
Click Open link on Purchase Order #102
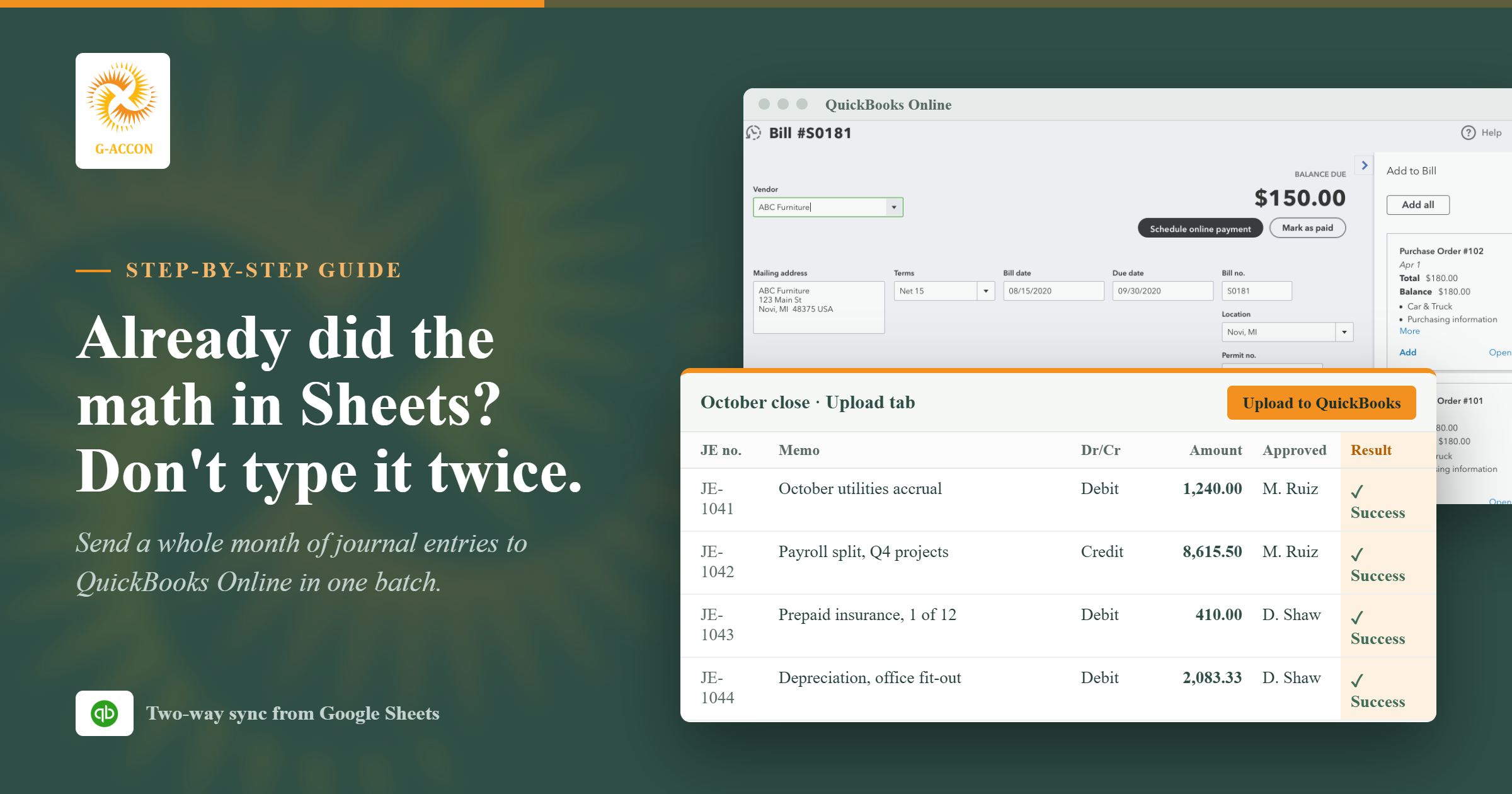1499,352
